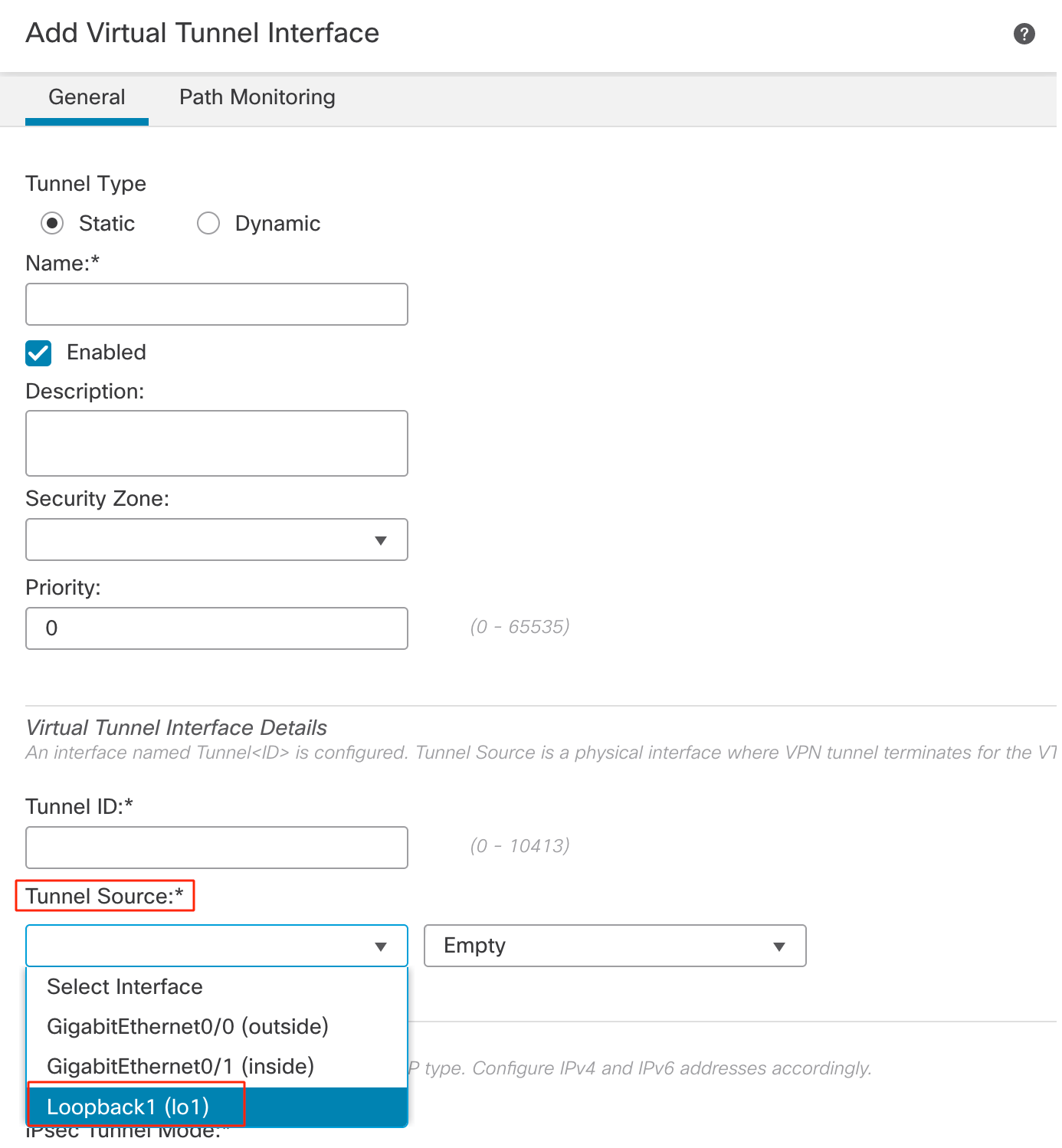Collapse the Tunnel Source interface dropdown
The height and width of the screenshot is (1148, 1062).
[216, 946]
